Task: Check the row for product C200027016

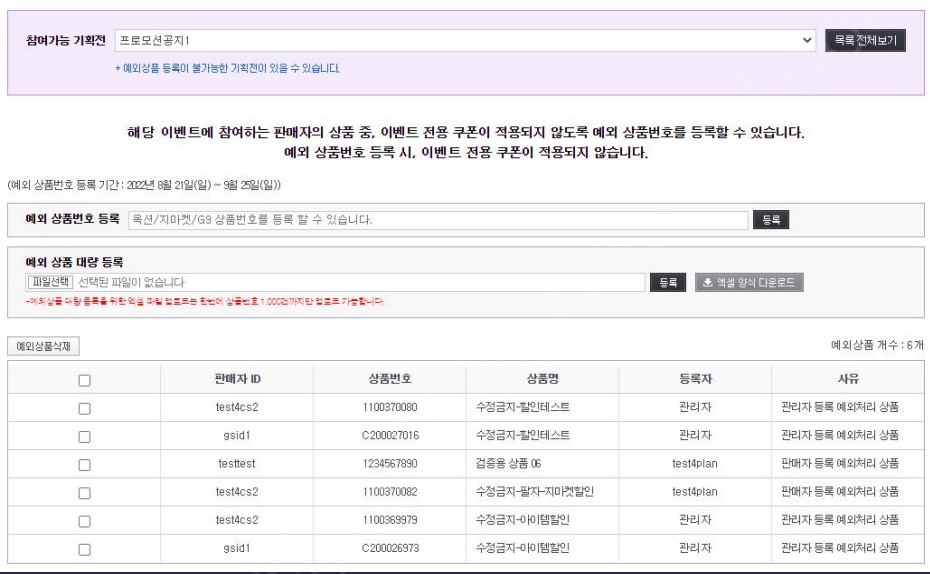Action: pyautogui.click(x=84, y=436)
